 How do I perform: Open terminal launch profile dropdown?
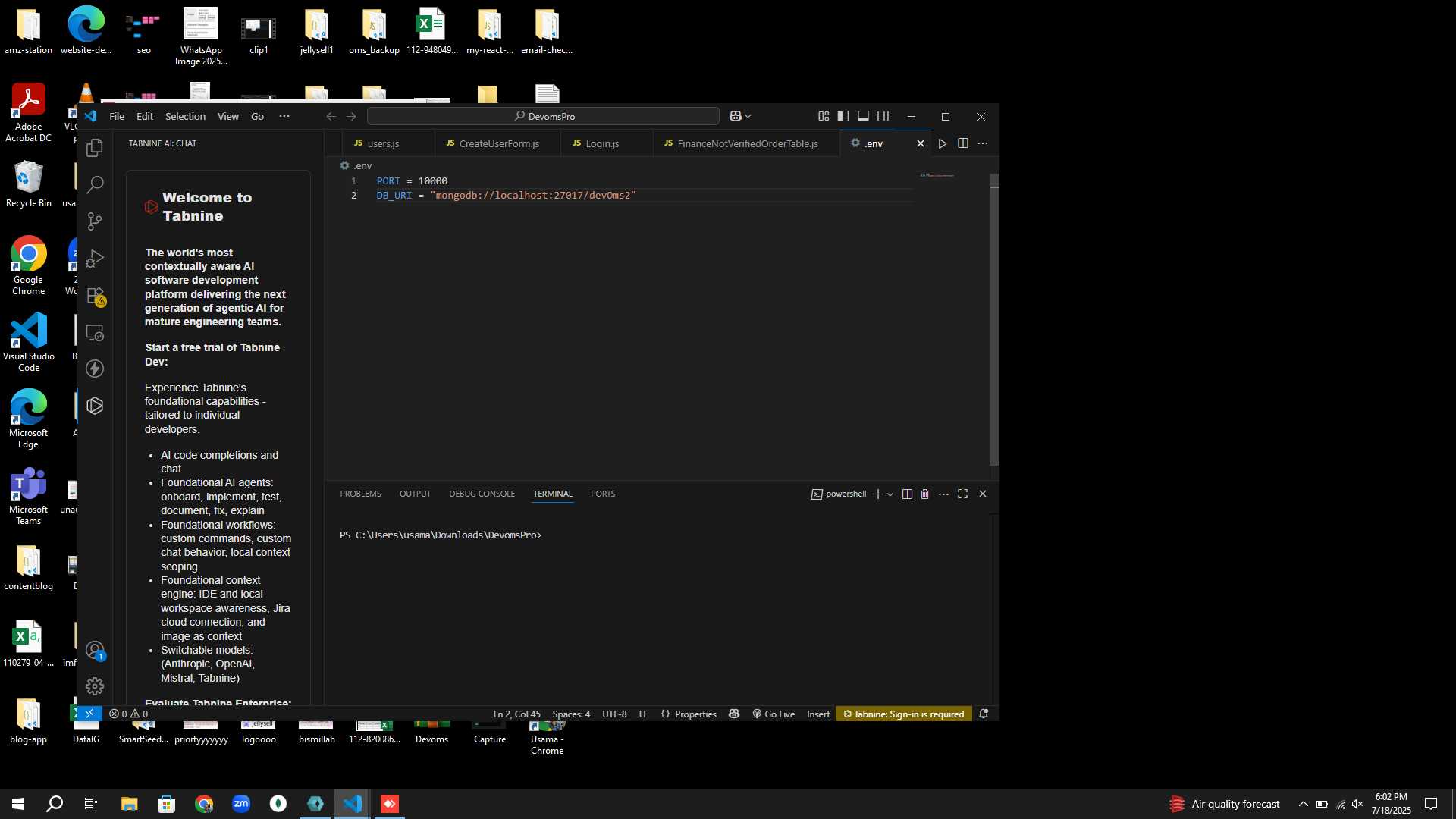[890, 494]
